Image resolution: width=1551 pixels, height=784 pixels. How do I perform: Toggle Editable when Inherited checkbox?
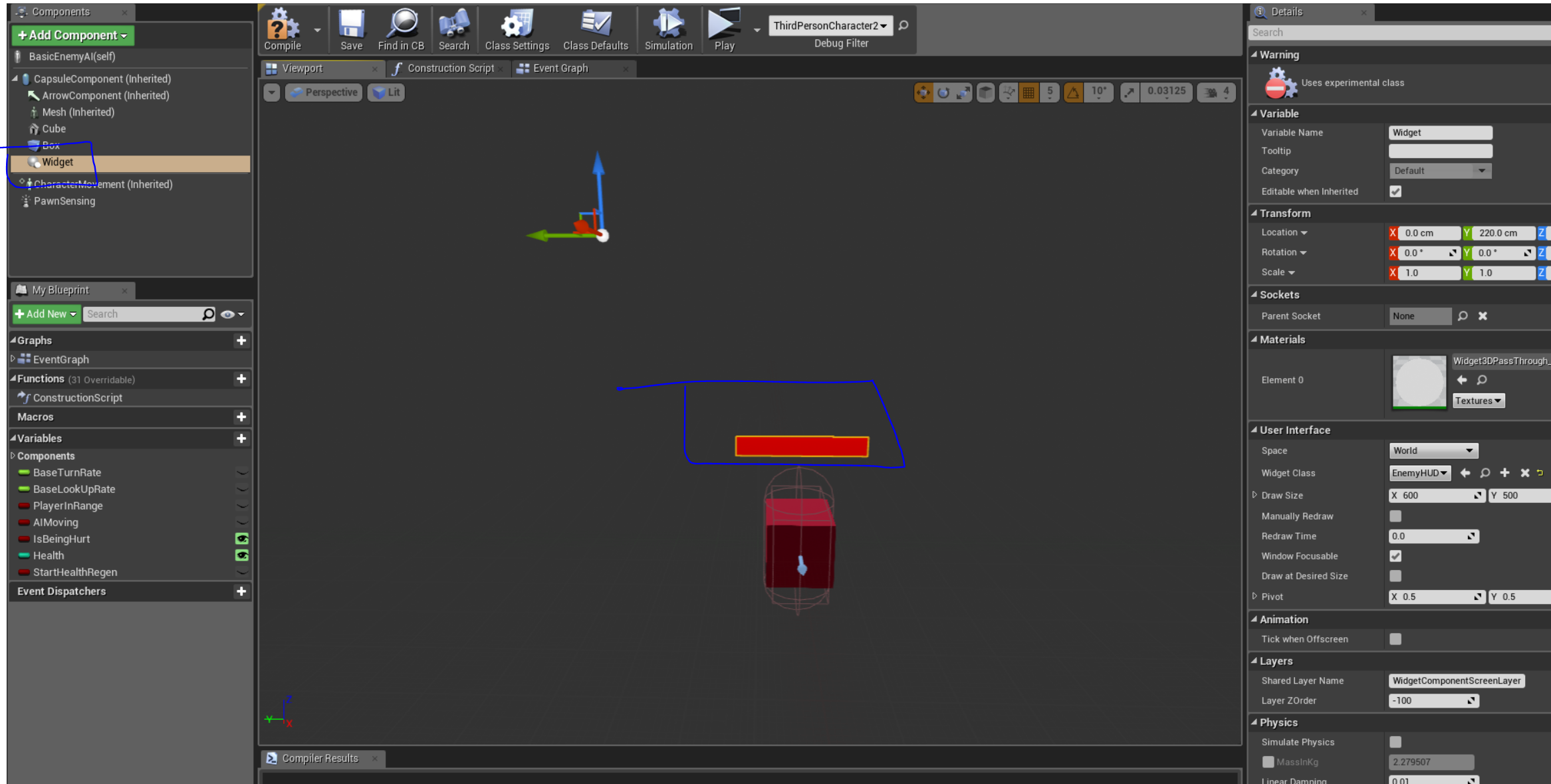point(1395,191)
